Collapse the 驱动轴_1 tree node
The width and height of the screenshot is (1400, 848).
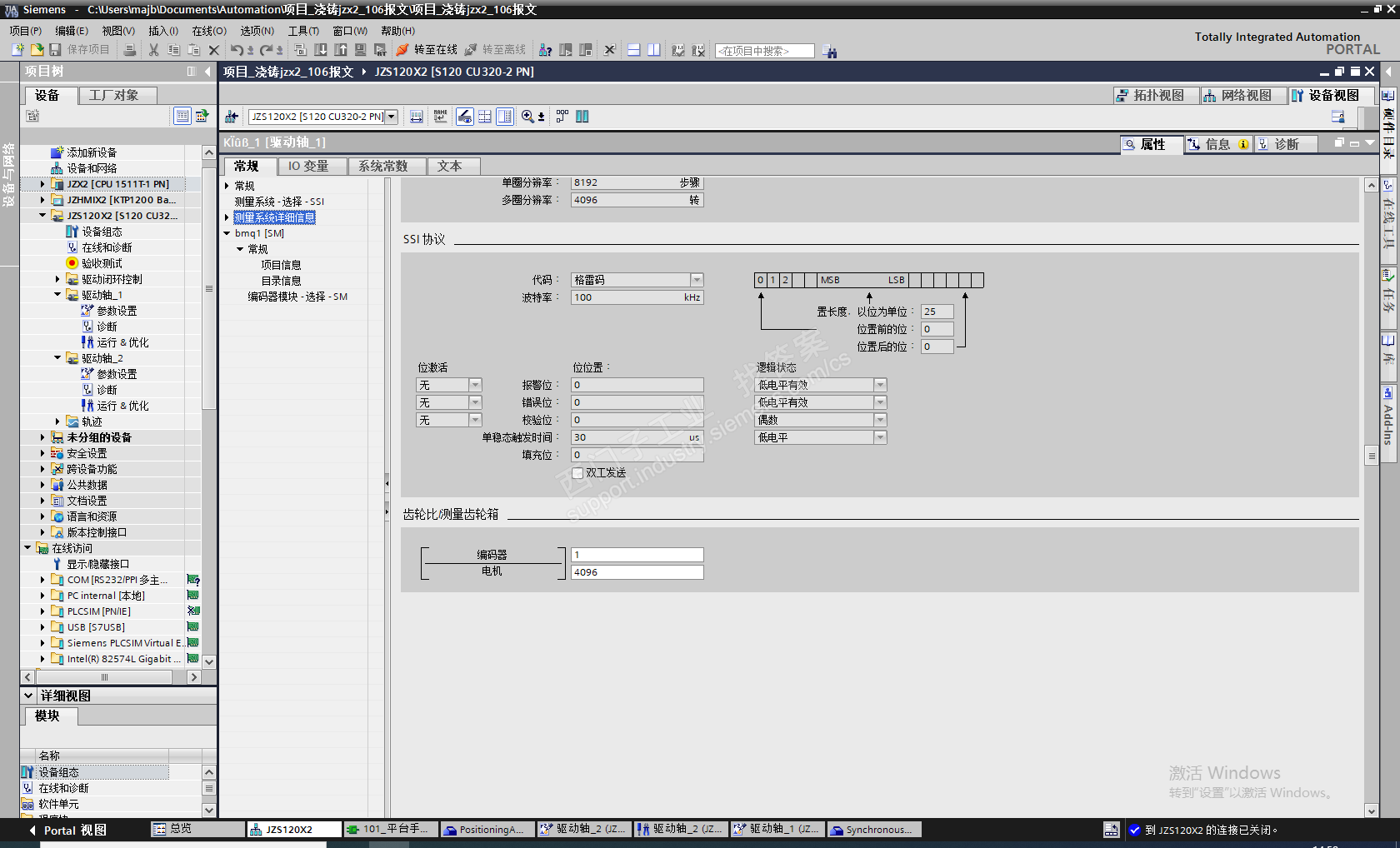tap(57, 295)
